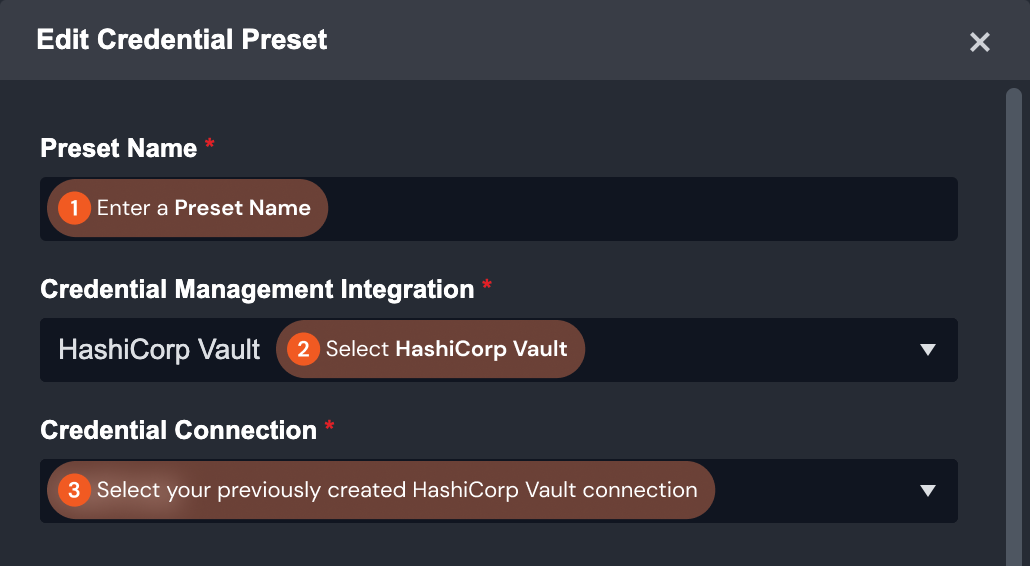Click the Edit Credential Preset title
Screen dimensions: 1030x566
[x=182, y=40]
